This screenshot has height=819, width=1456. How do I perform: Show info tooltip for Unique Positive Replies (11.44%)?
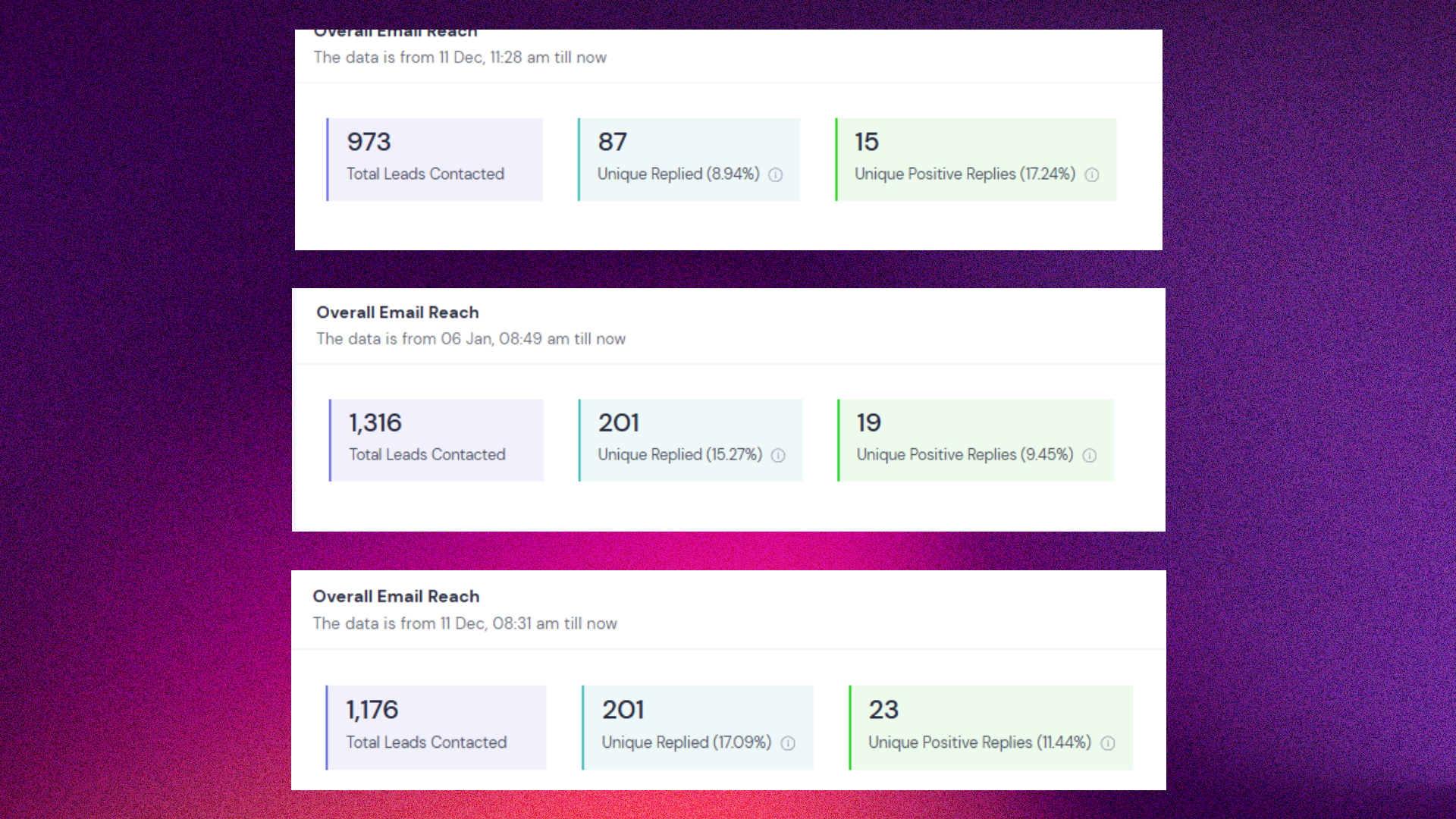click(x=1108, y=744)
